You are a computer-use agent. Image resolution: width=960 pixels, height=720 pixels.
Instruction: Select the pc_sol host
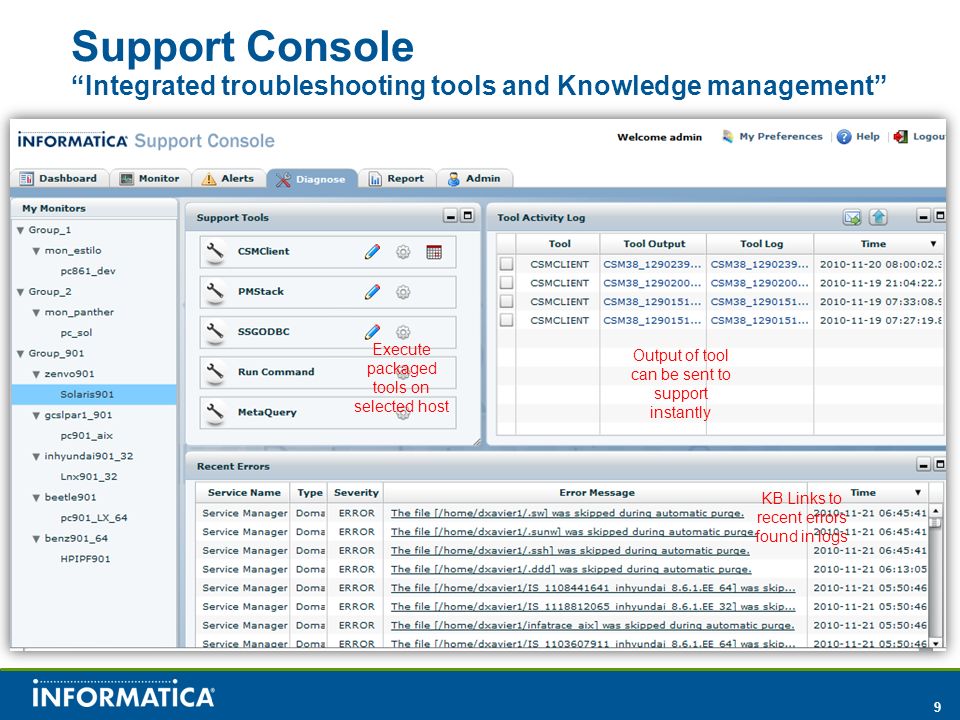(76, 333)
